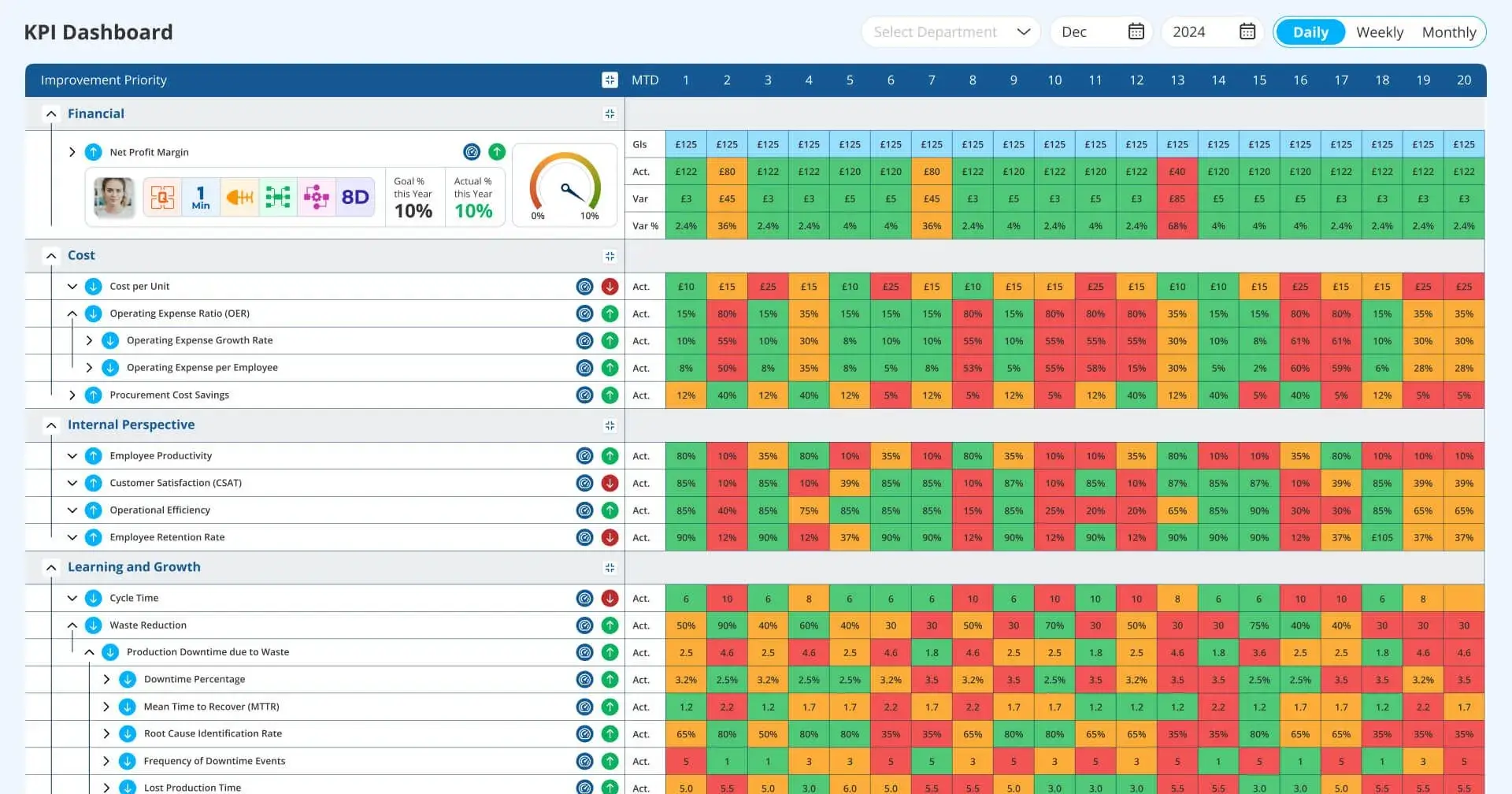Image resolution: width=1512 pixels, height=794 pixels.
Task: Toggle the red trend arrow on Customer Satisfaction (CSAT)
Action: [610, 483]
